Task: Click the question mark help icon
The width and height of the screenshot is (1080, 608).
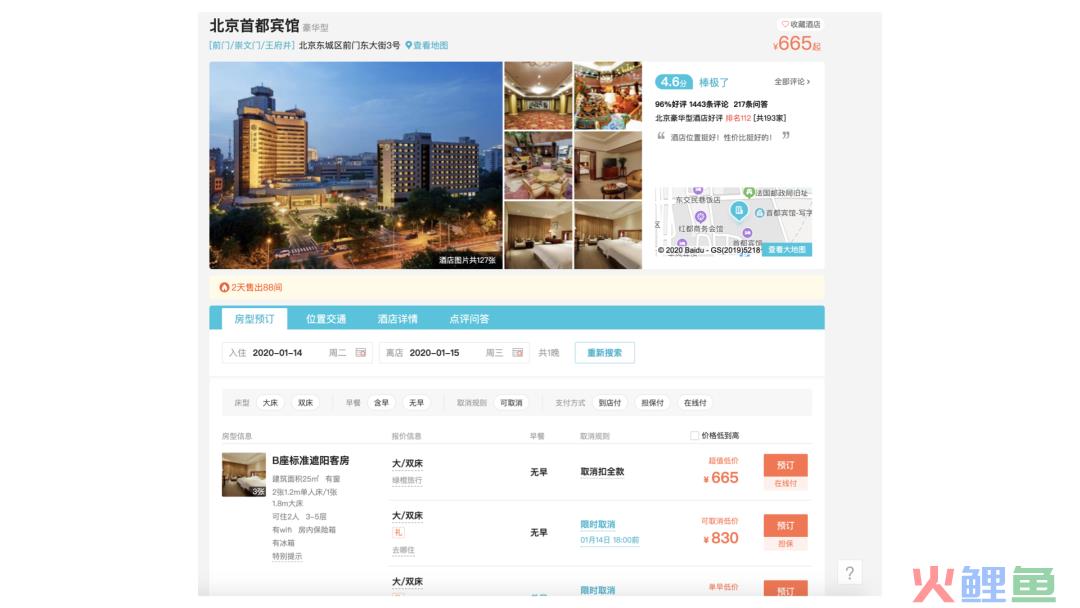Action: tap(850, 573)
